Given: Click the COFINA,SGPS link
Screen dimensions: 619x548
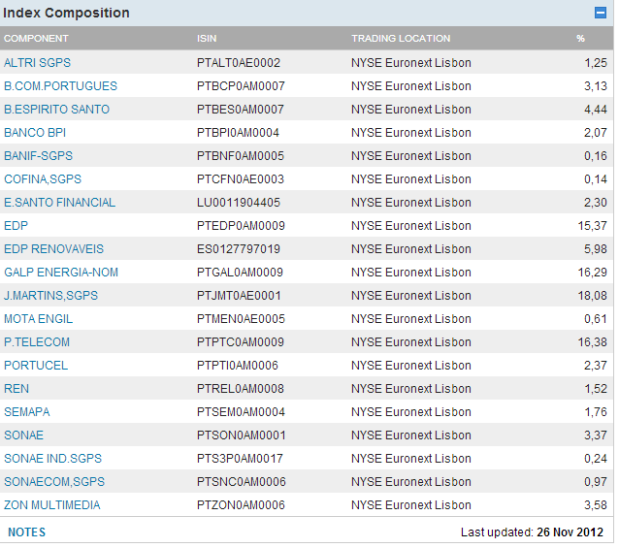Looking at the screenshot, I should click(42, 179).
